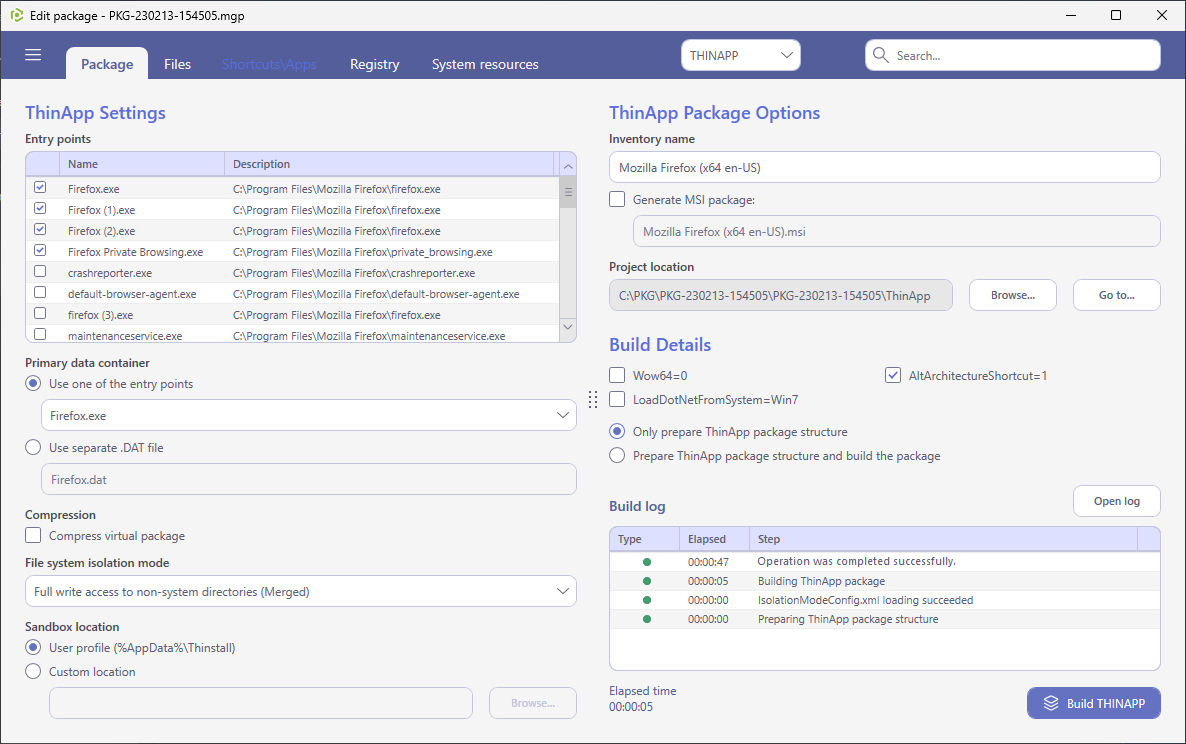Uncheck AltArchitectureShortcut=1
The height and width of the screenshot is (744, 1186).
(x=893, y=375)
